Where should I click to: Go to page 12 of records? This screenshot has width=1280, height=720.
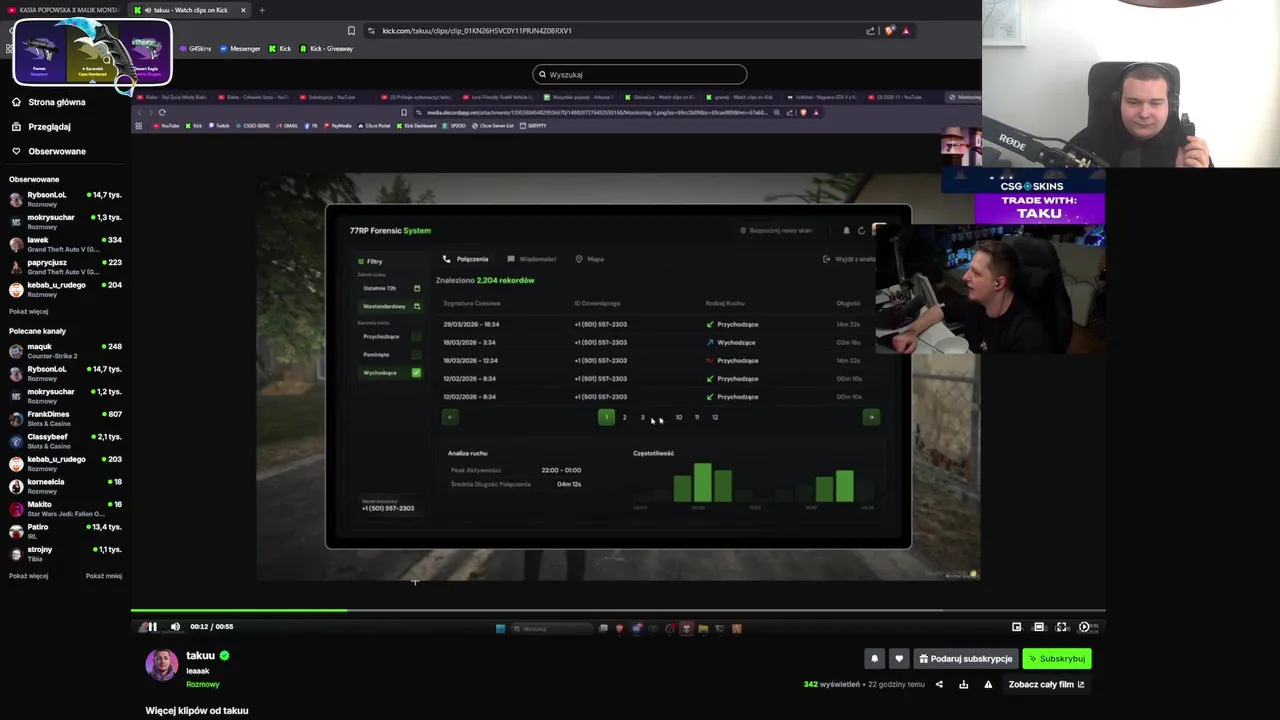[x=715, y=417]
